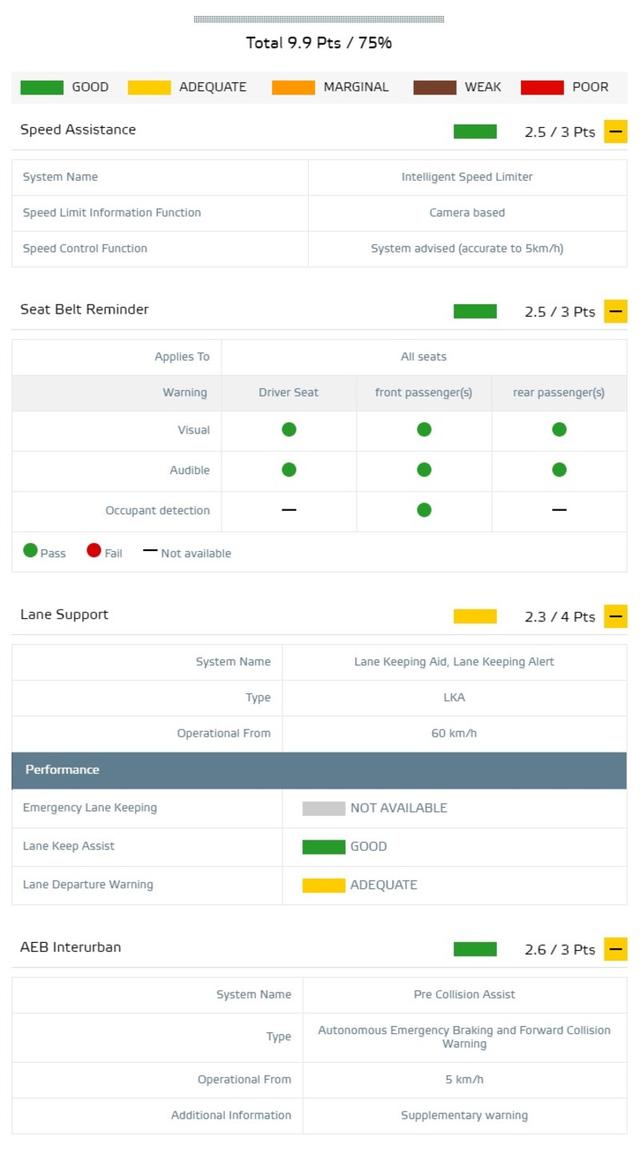Click the brown WEAK legend swatch

[435, 88]
